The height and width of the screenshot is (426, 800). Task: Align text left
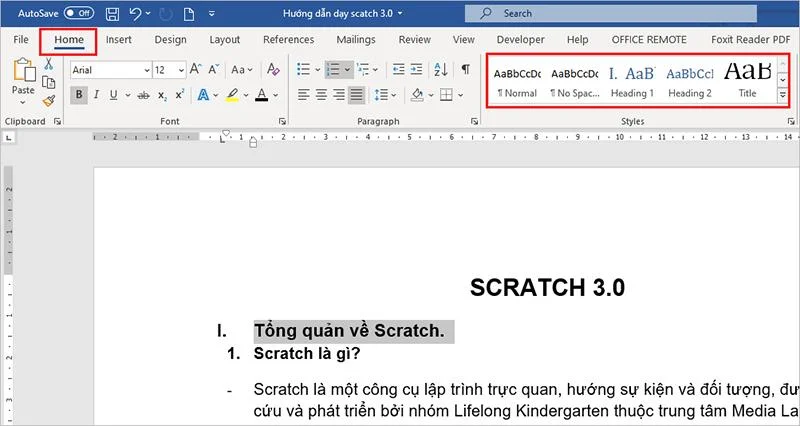(304, 95)
